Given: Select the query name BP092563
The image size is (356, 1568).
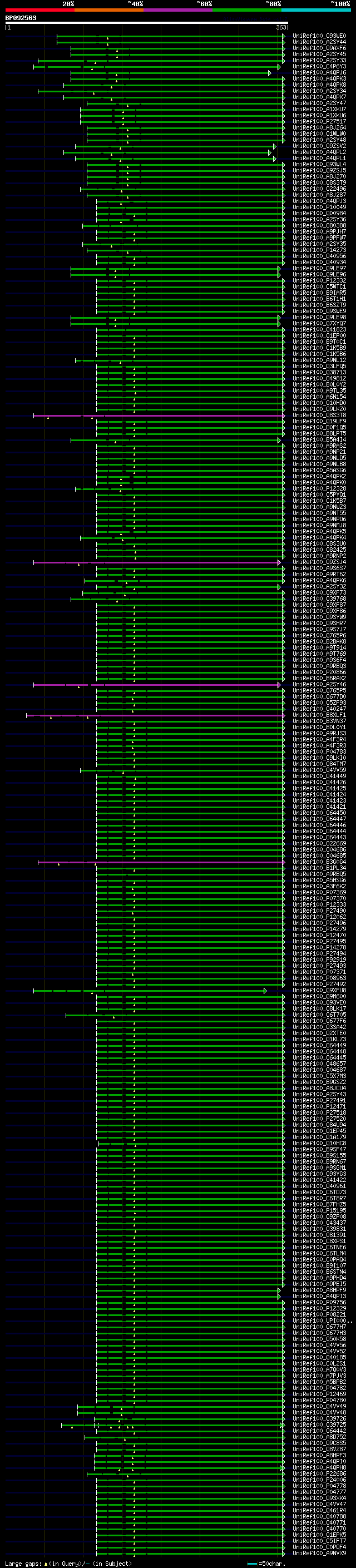Looking at the screenshot, I should (21, 18).
